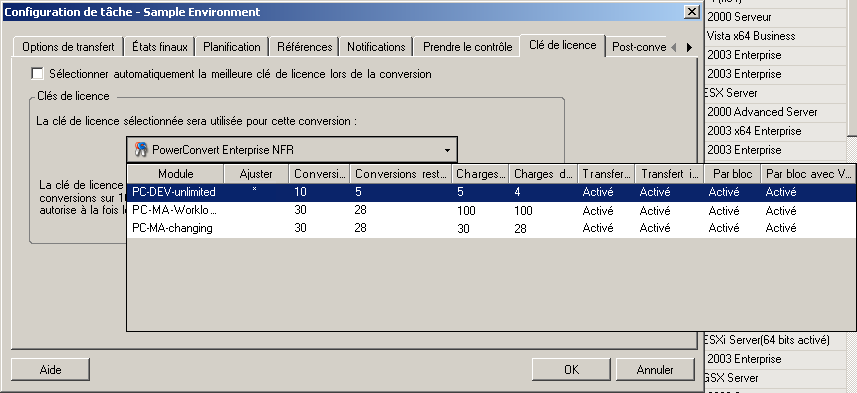Select GSX Server in background list

731,378
